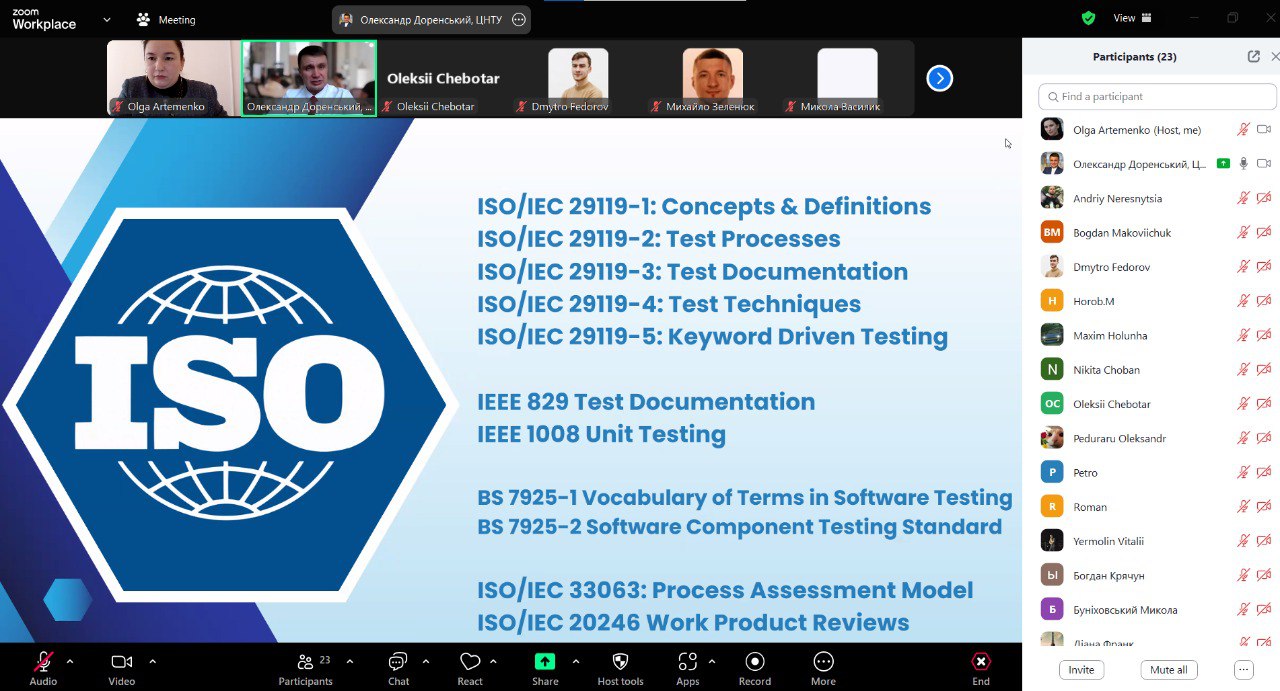Open Host tools shield menu
The width and height of the screenshot is (1280, 691).
pos(620,668)
